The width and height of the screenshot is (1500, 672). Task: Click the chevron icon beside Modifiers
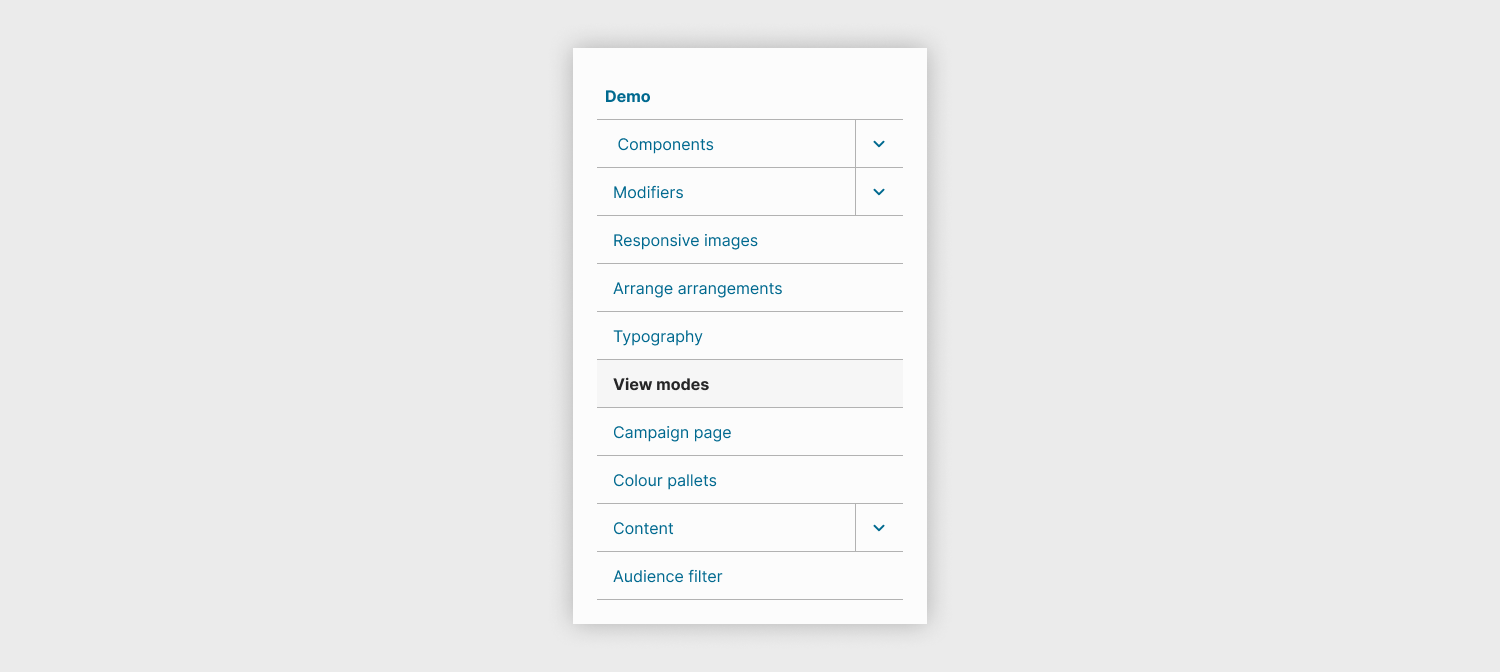[x=879, y=192]
